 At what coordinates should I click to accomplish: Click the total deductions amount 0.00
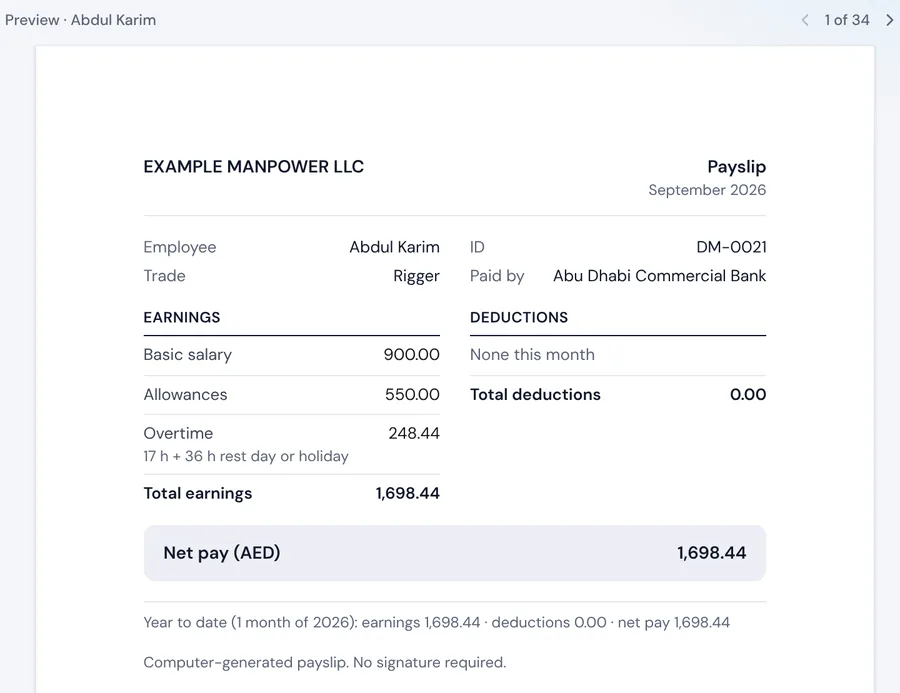tap(748, 394)
